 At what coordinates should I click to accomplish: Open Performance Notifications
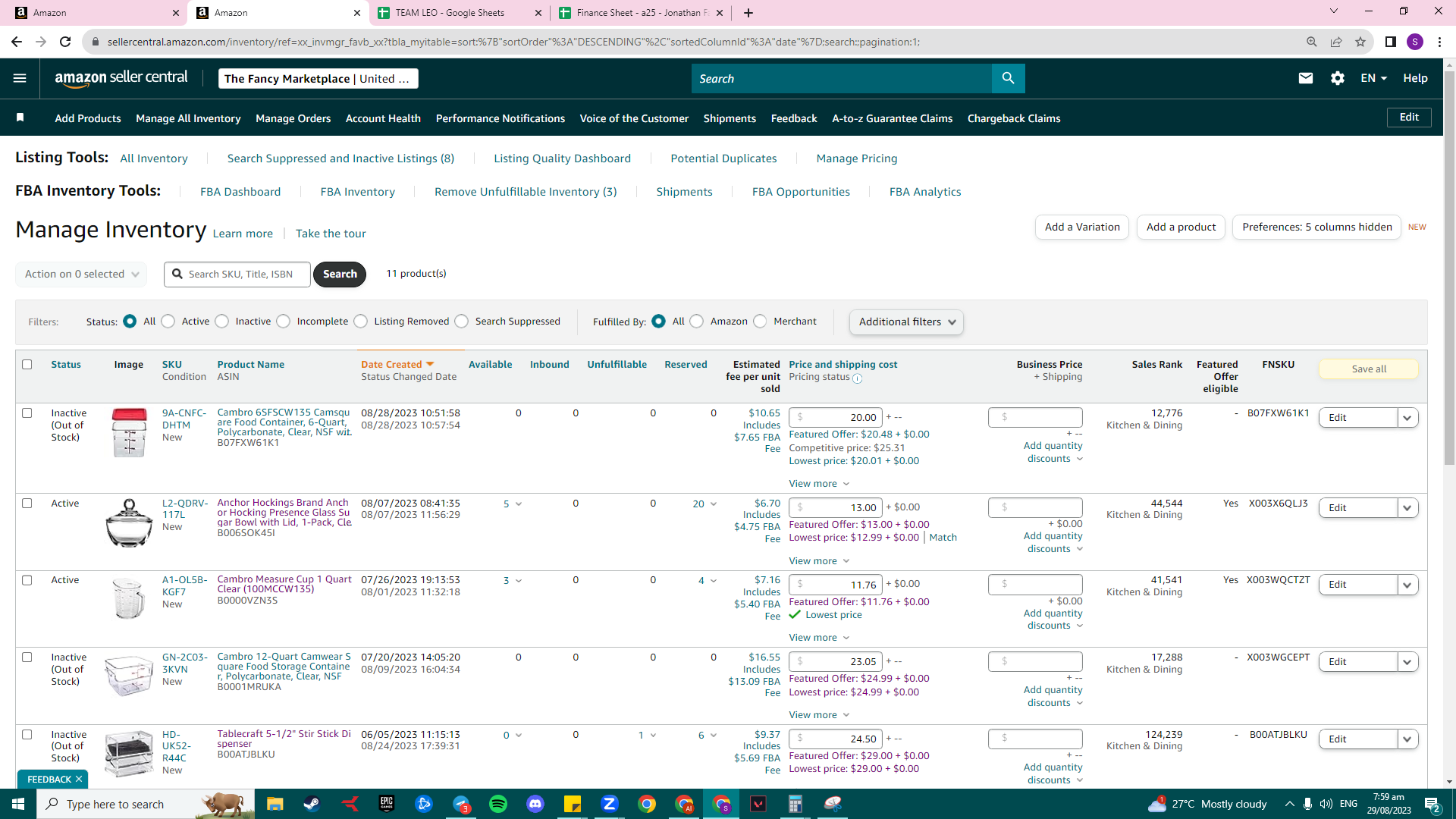[x=500, y=118]
